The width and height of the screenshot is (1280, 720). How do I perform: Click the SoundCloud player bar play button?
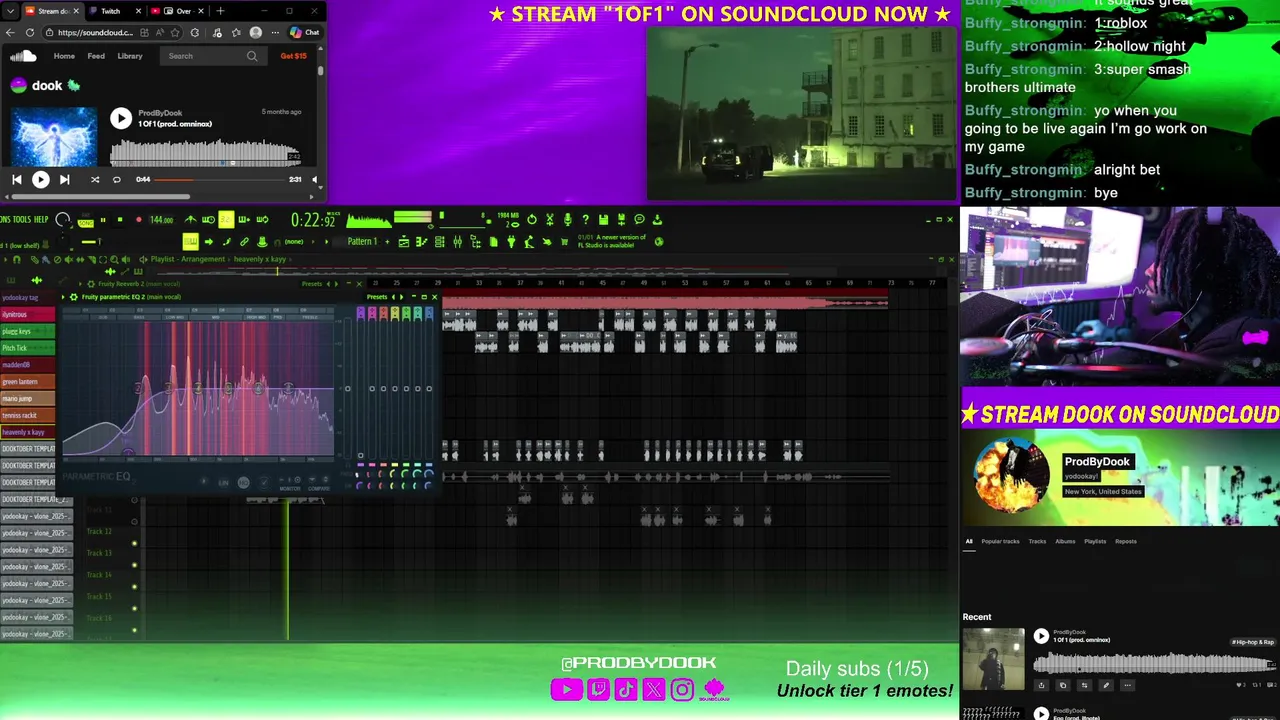pyautogui.click(x=41, y=180)
